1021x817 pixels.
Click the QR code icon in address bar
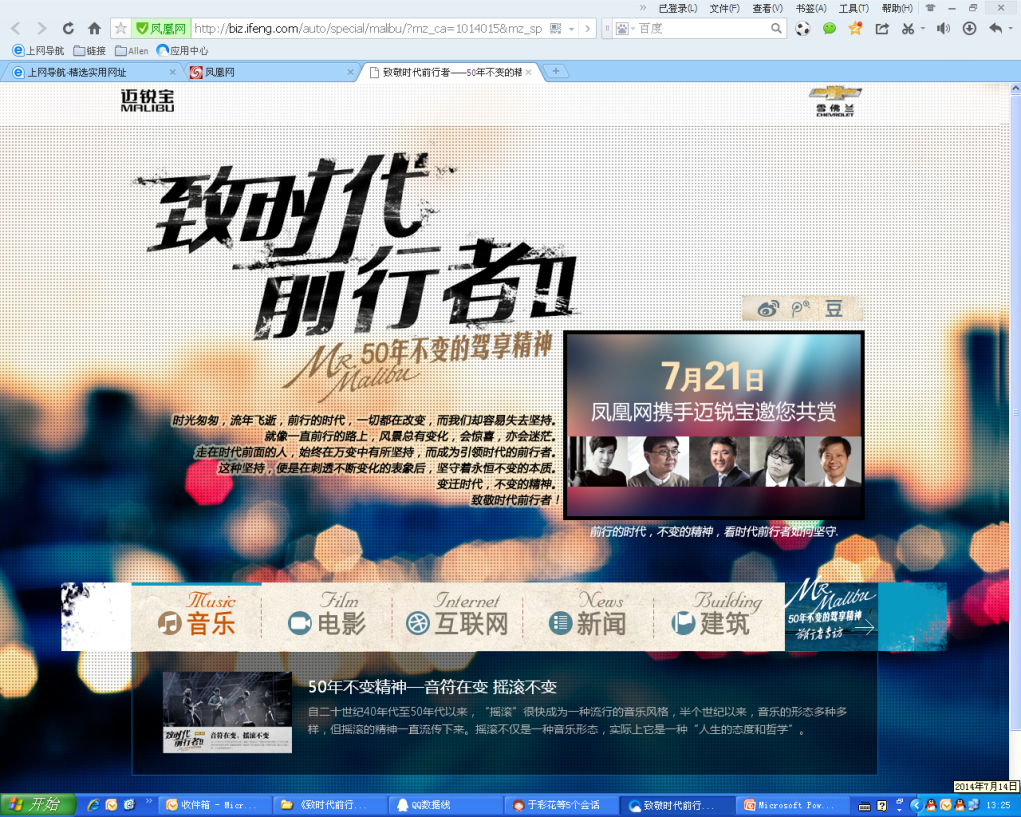pos(555,29)
